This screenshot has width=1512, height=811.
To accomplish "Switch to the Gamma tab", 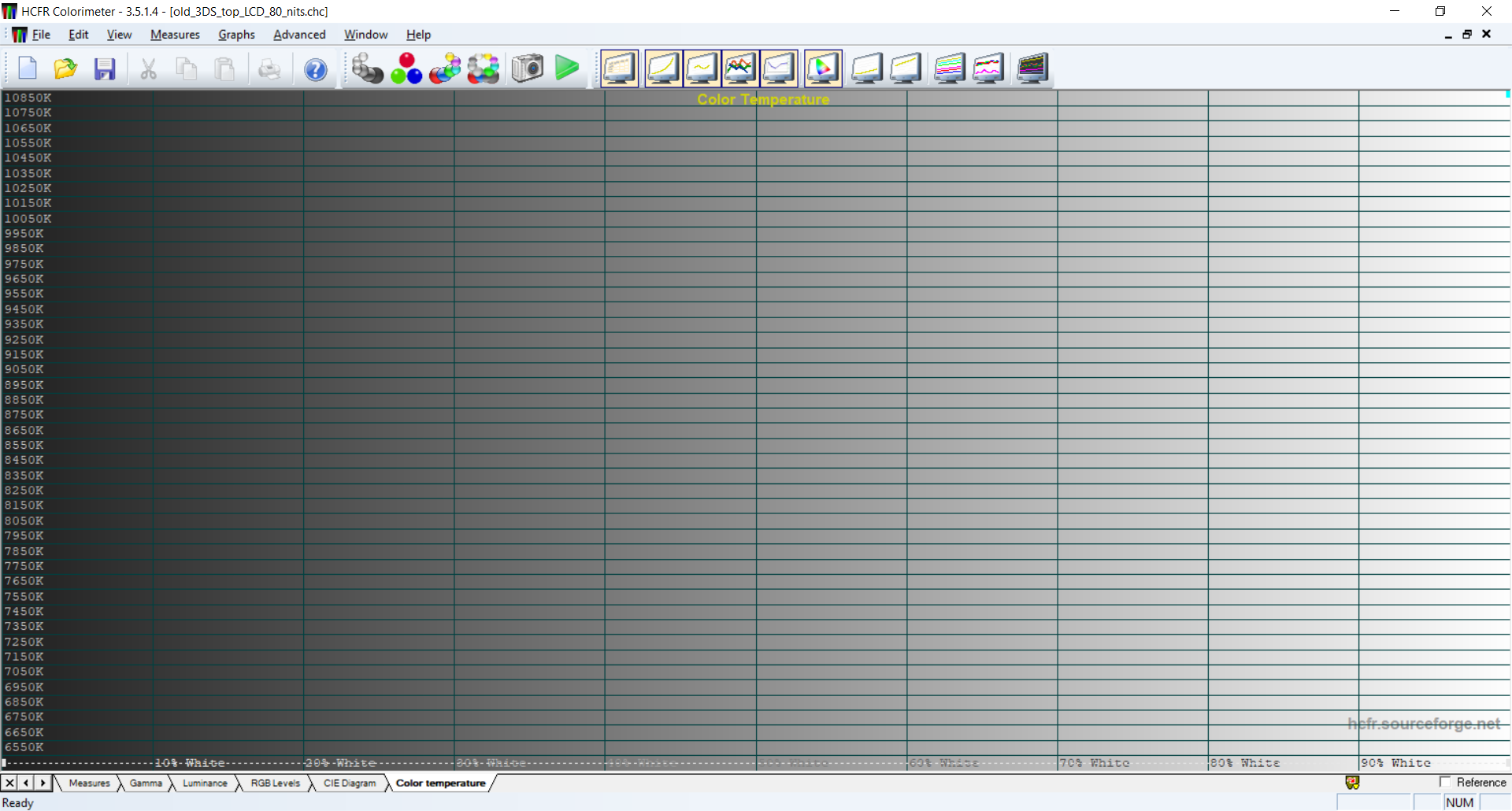I will tap(146, 783).
